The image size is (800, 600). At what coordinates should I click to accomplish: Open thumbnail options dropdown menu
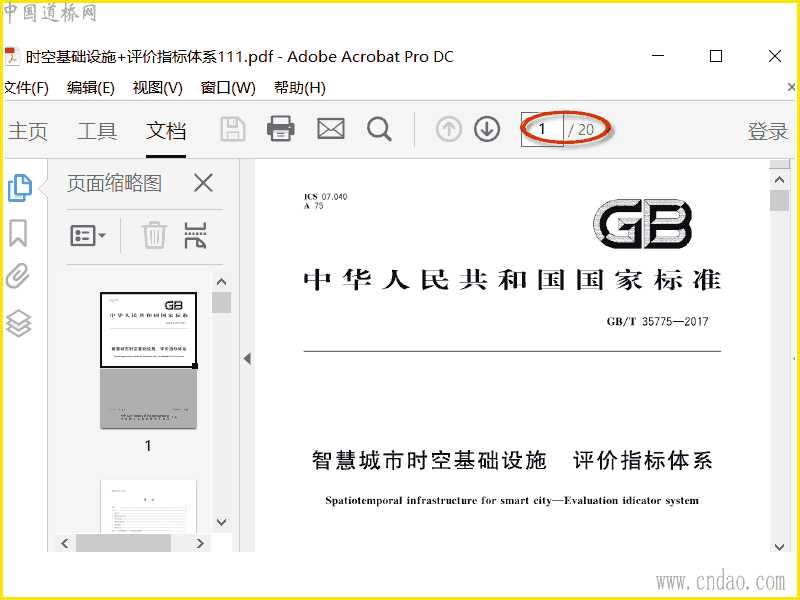(x=87, y=236)
